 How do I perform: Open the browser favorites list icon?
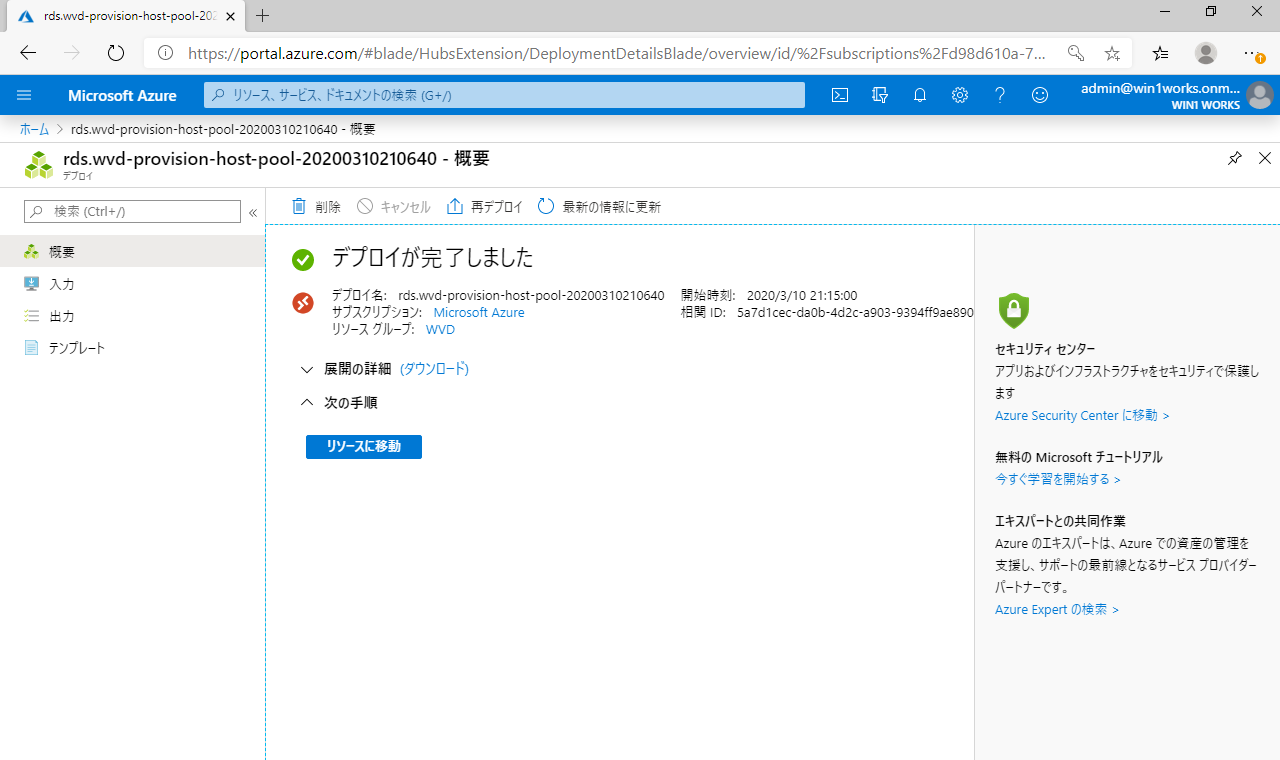click(x=1160, y=53)
